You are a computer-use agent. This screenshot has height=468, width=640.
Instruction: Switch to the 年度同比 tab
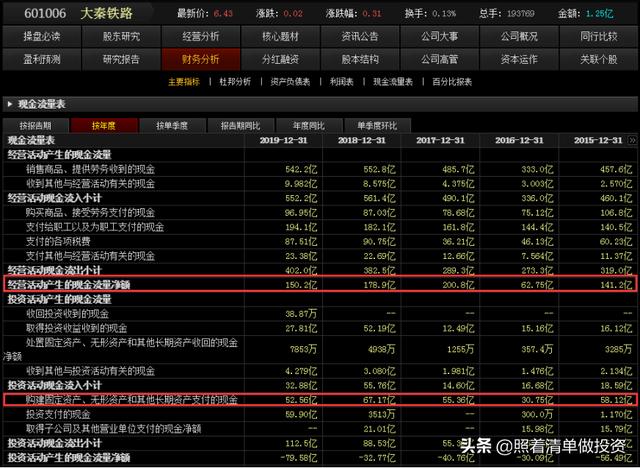[309, 126]
